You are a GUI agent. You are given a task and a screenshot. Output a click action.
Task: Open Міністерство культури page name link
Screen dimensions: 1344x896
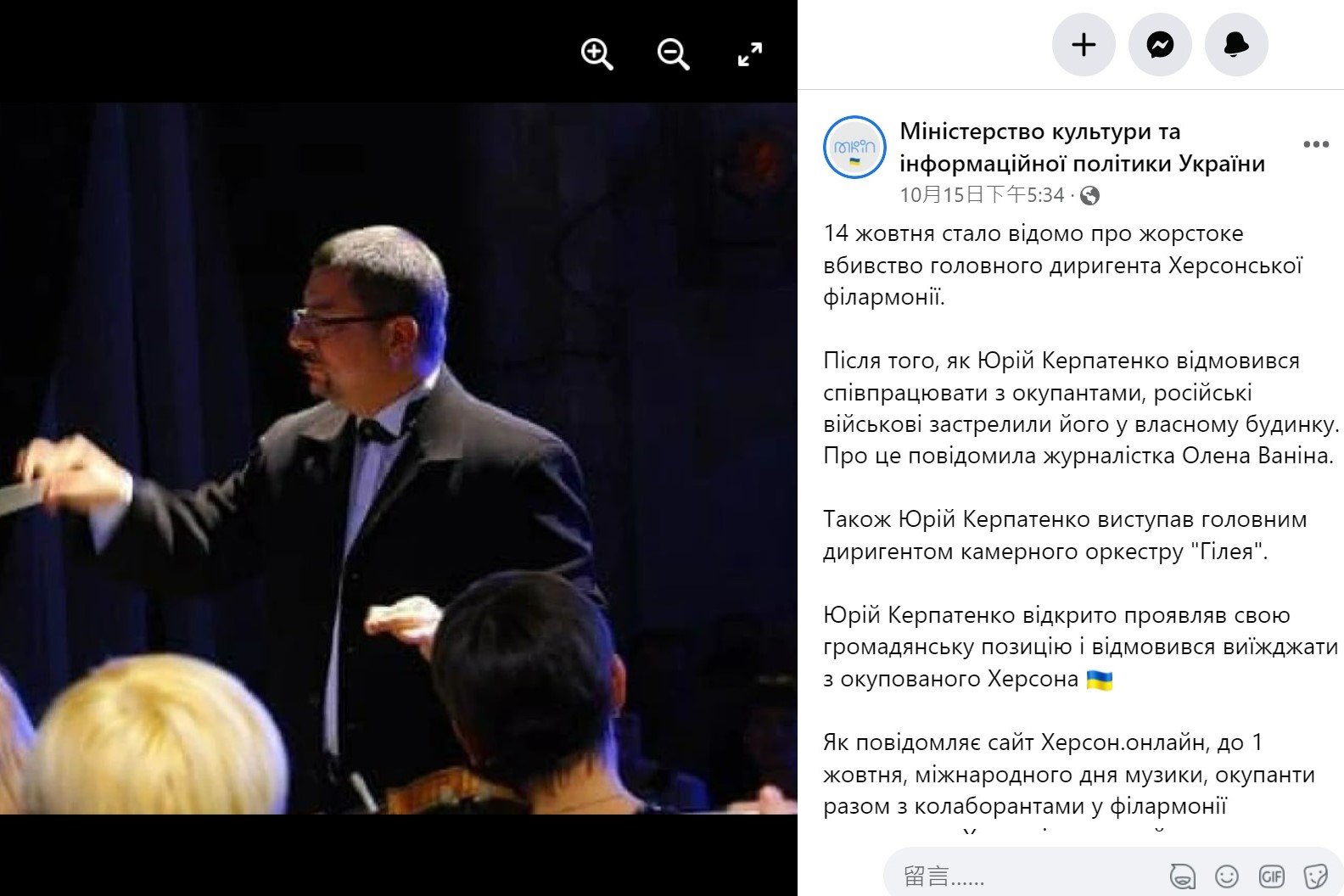(x=1083, y=147)
